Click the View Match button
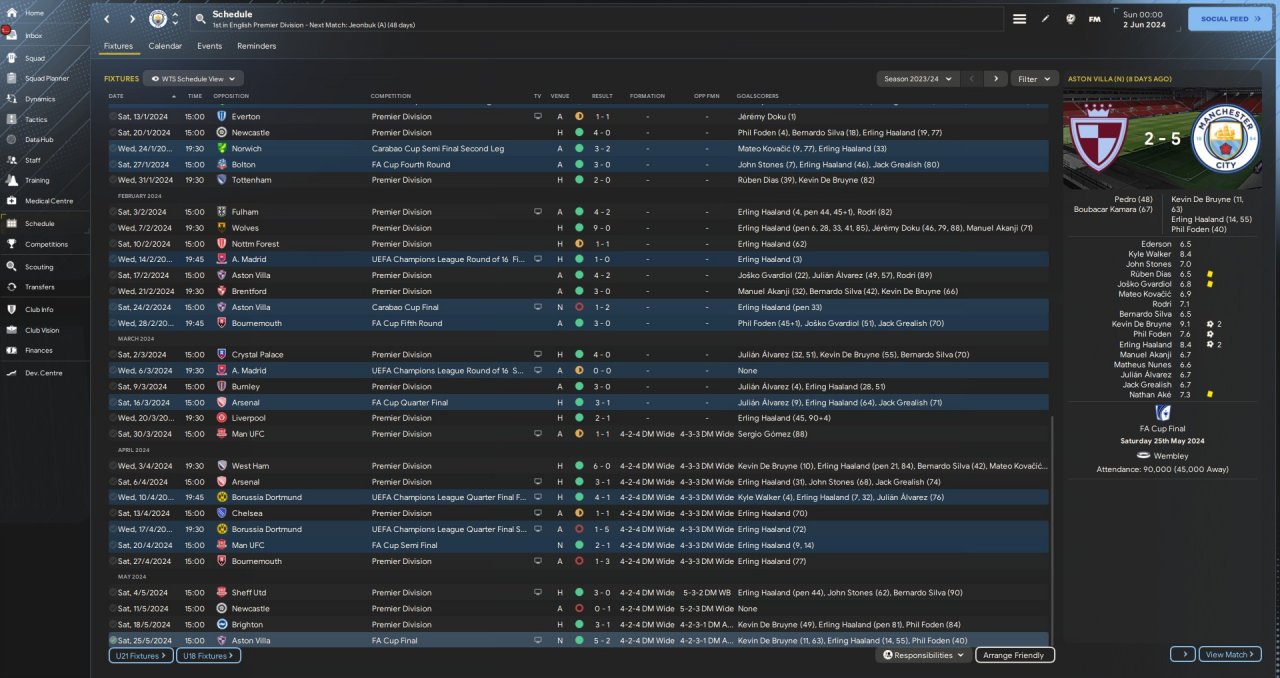The image size is (1280, 678). [x=1227, y=654]
